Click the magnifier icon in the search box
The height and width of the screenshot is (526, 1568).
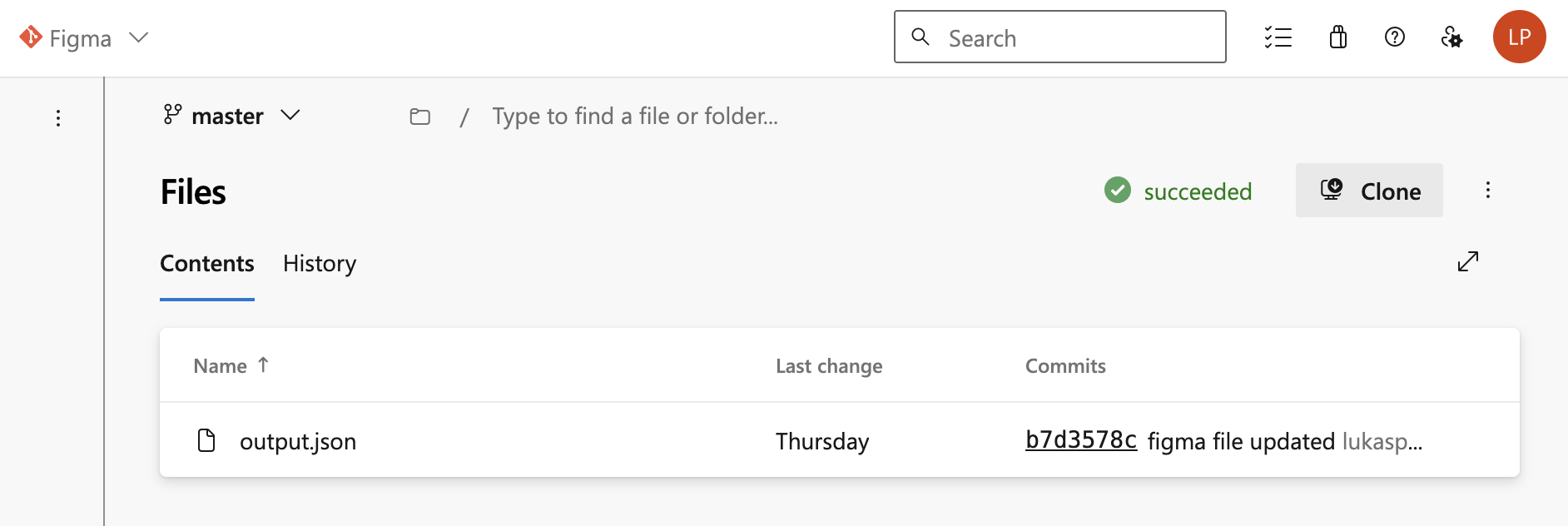(x=920, y=37)
